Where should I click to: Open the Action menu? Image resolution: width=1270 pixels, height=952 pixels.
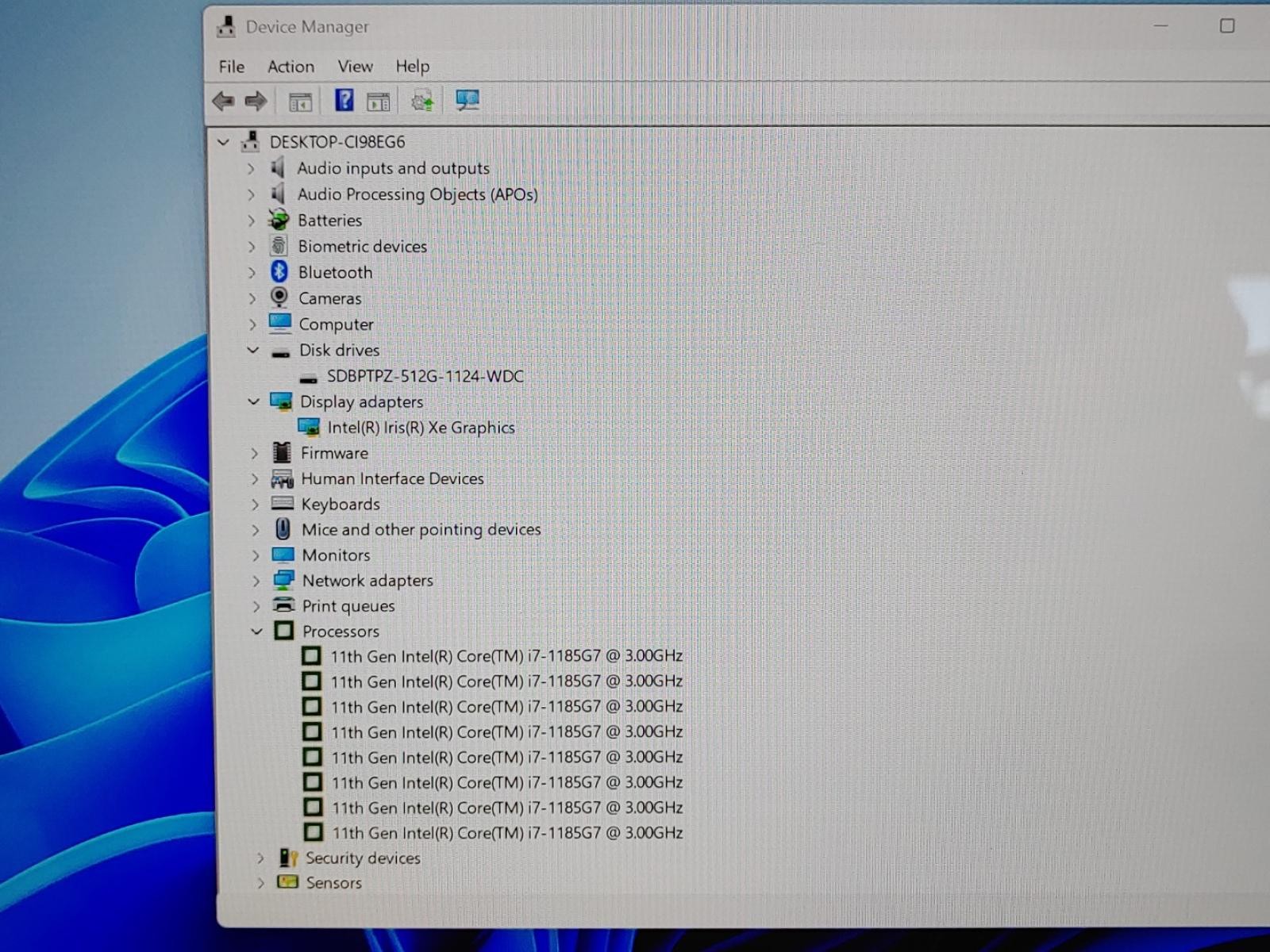291,67
